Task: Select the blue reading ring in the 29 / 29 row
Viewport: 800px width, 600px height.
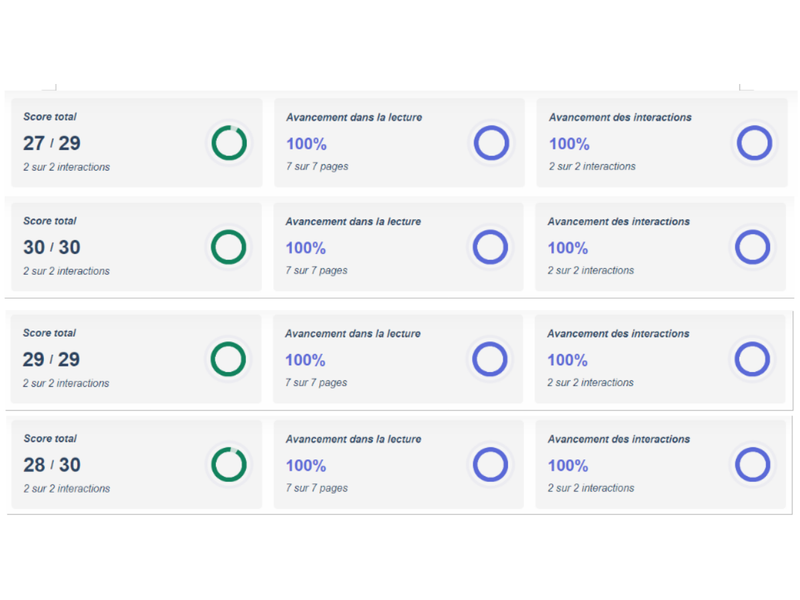Action: (x=490, y=359)
